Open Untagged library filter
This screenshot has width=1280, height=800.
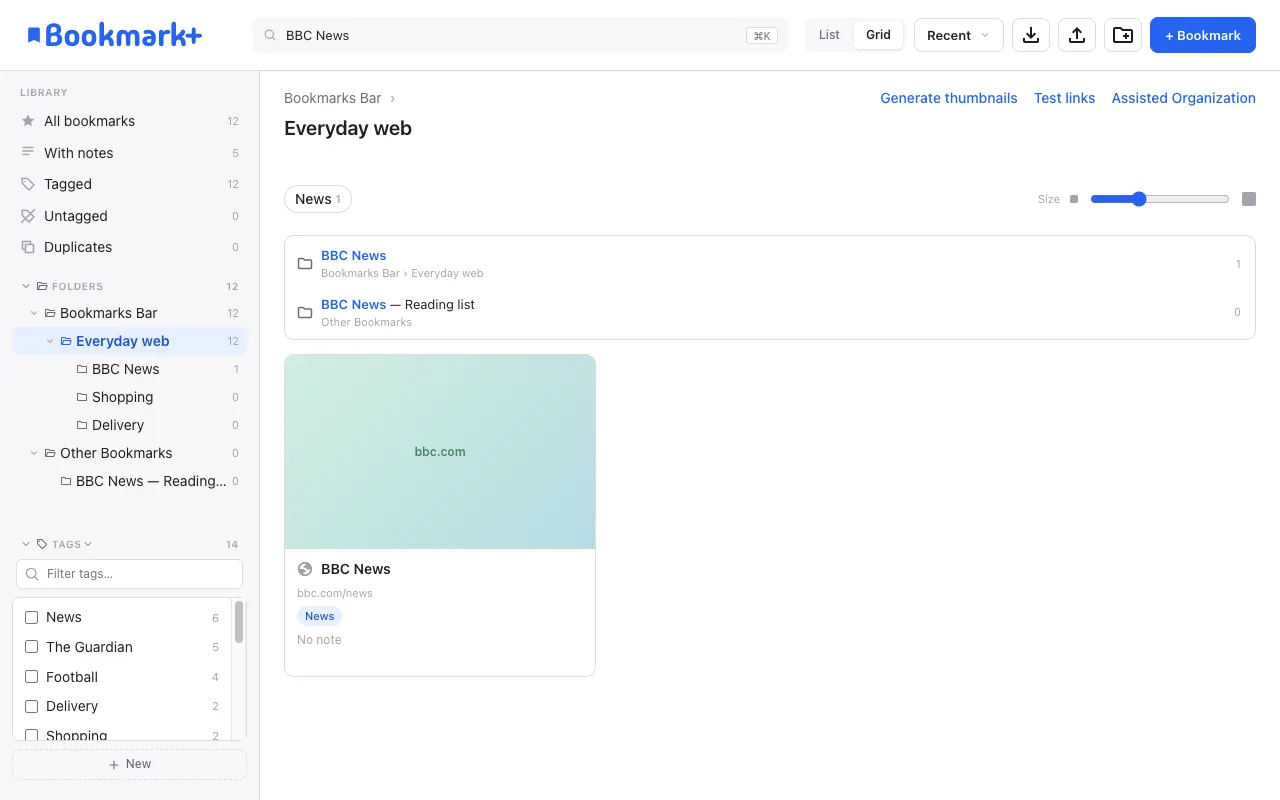(130, 216)
